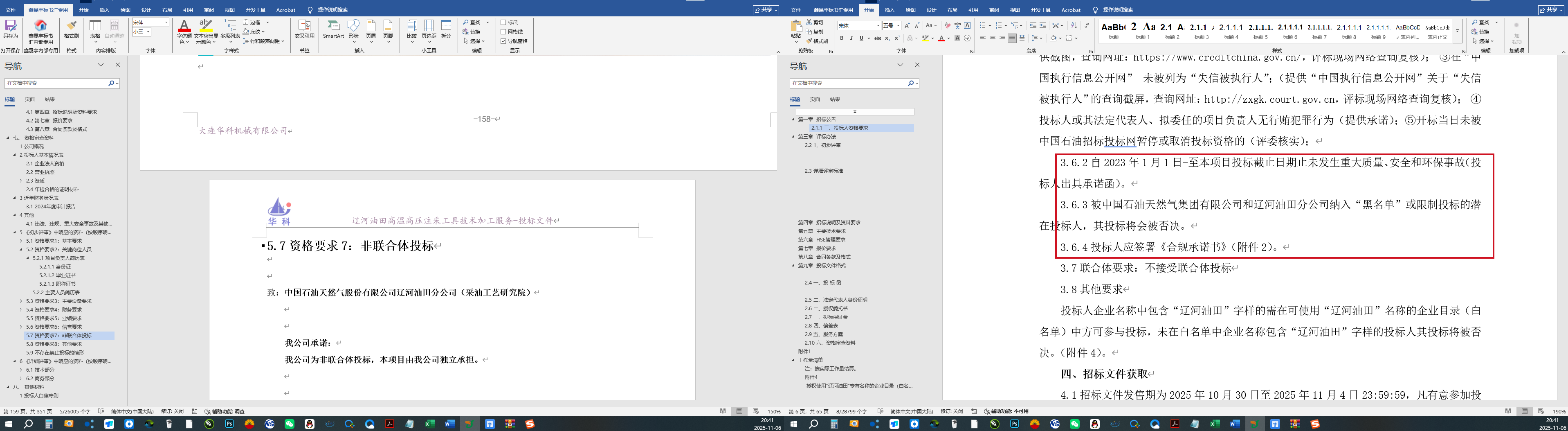Toggle justified alignment in right window
The height and width of the screenshot is (431, 1568).
tap(1012, 38)
